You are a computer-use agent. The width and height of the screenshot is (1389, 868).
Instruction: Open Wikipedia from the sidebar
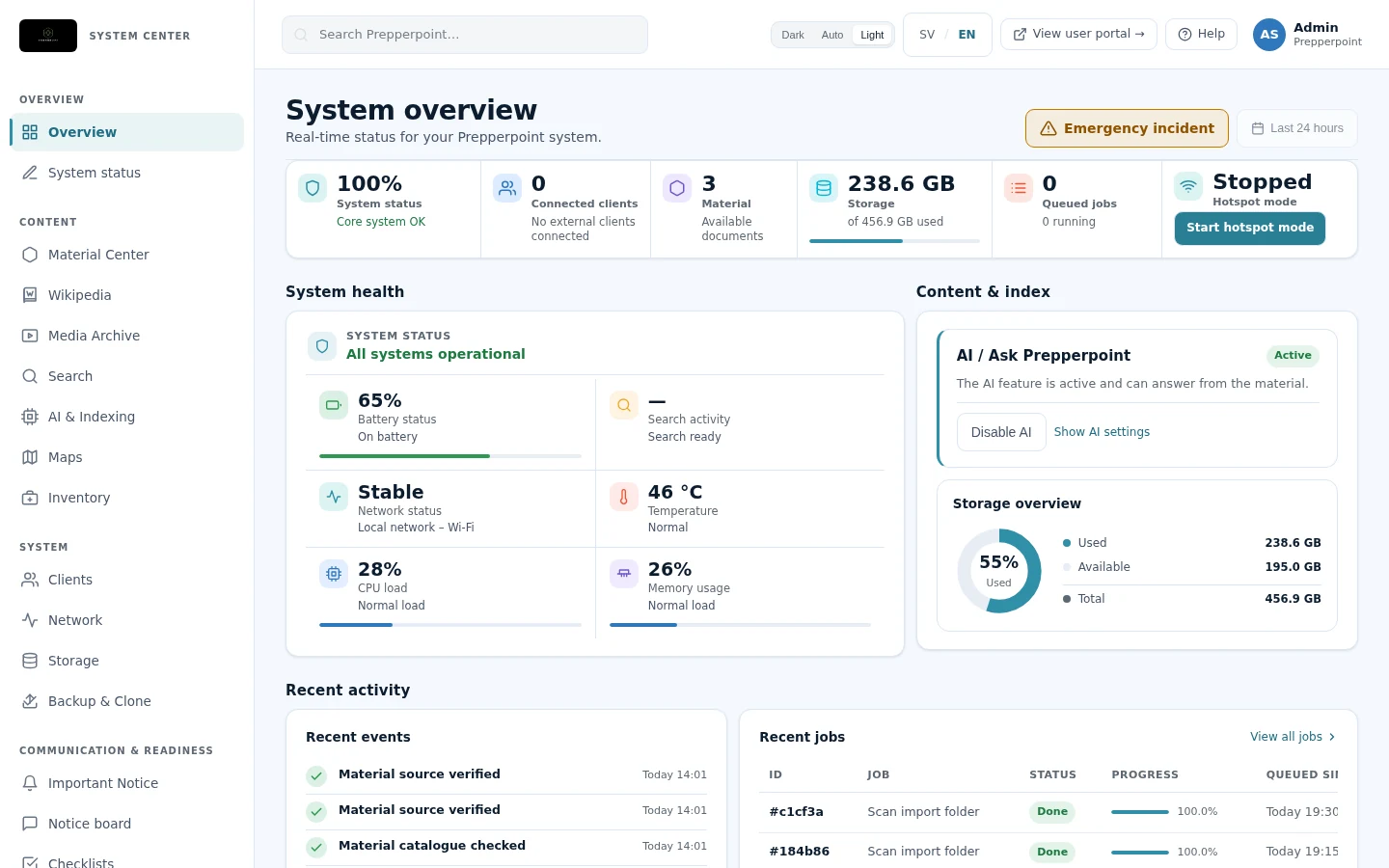point(126,295)
